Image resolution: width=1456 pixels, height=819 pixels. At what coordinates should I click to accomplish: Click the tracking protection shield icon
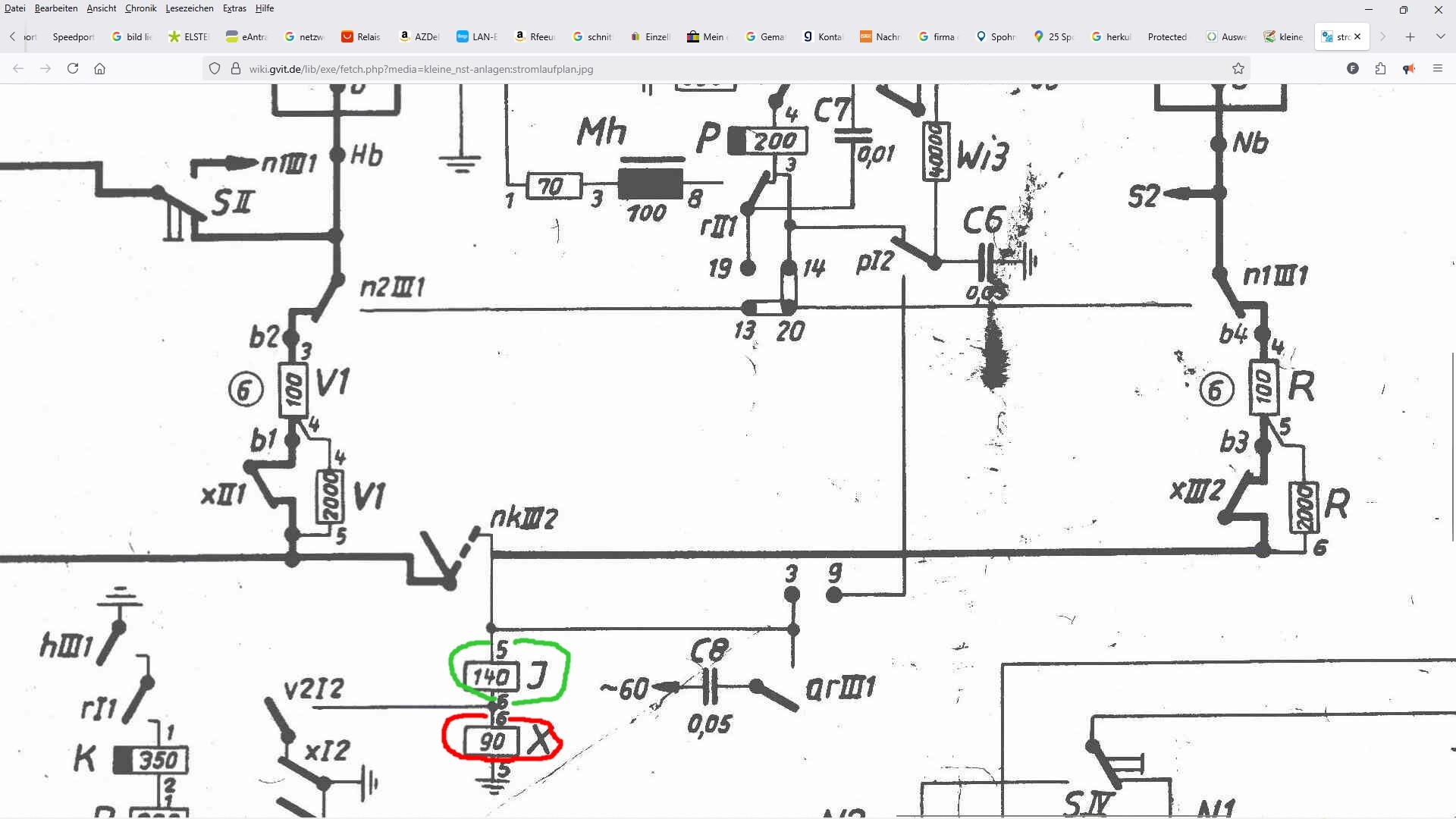215,68
